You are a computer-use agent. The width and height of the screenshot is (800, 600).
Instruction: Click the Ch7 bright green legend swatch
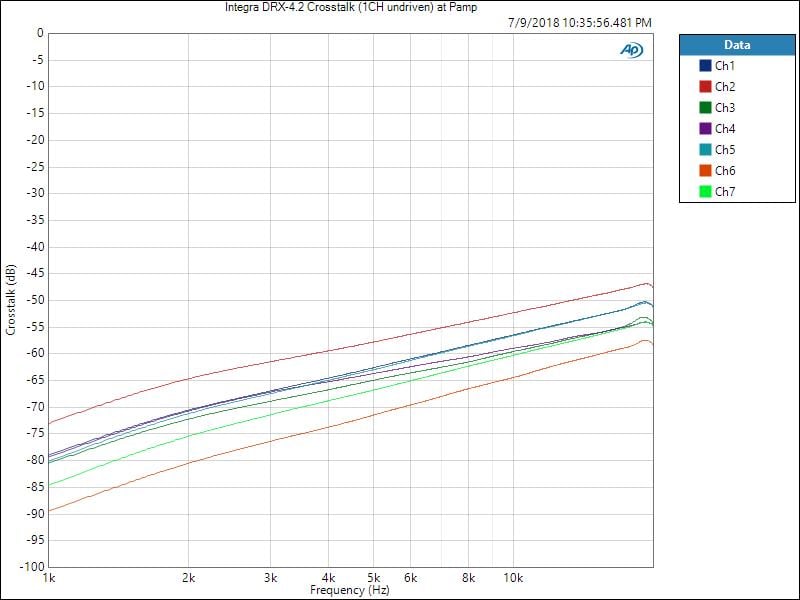pos(705,192)
